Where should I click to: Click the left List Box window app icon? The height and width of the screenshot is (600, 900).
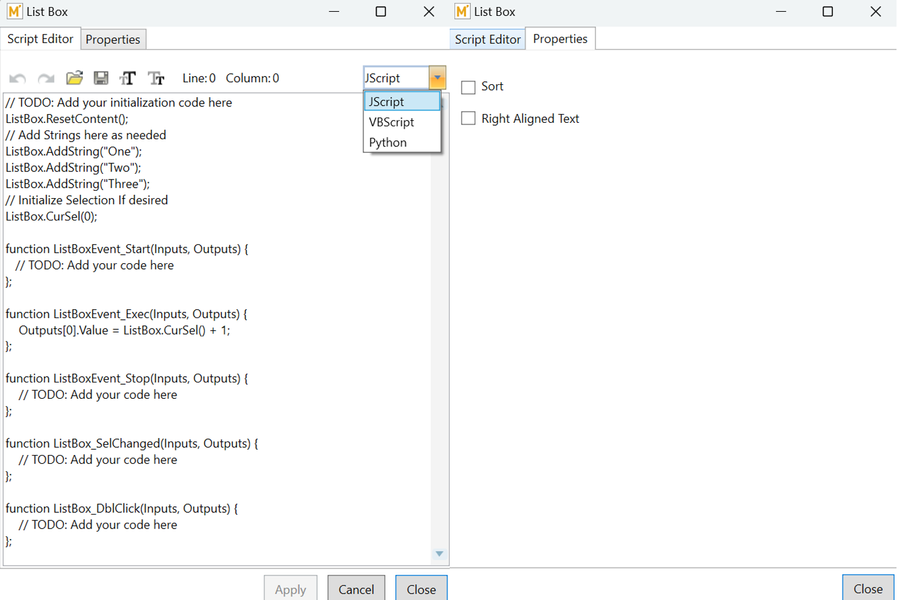coord(14,12)
